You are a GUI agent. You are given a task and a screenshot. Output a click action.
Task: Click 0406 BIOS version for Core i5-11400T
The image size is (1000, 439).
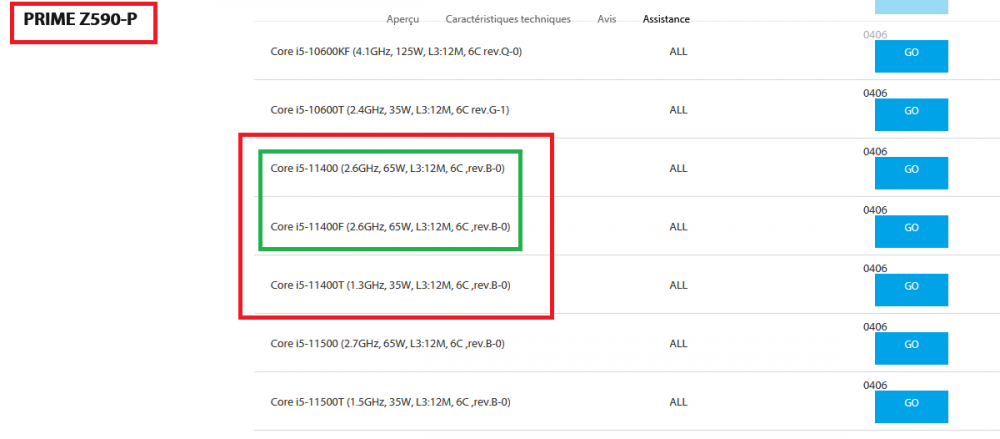pos(874,269)
